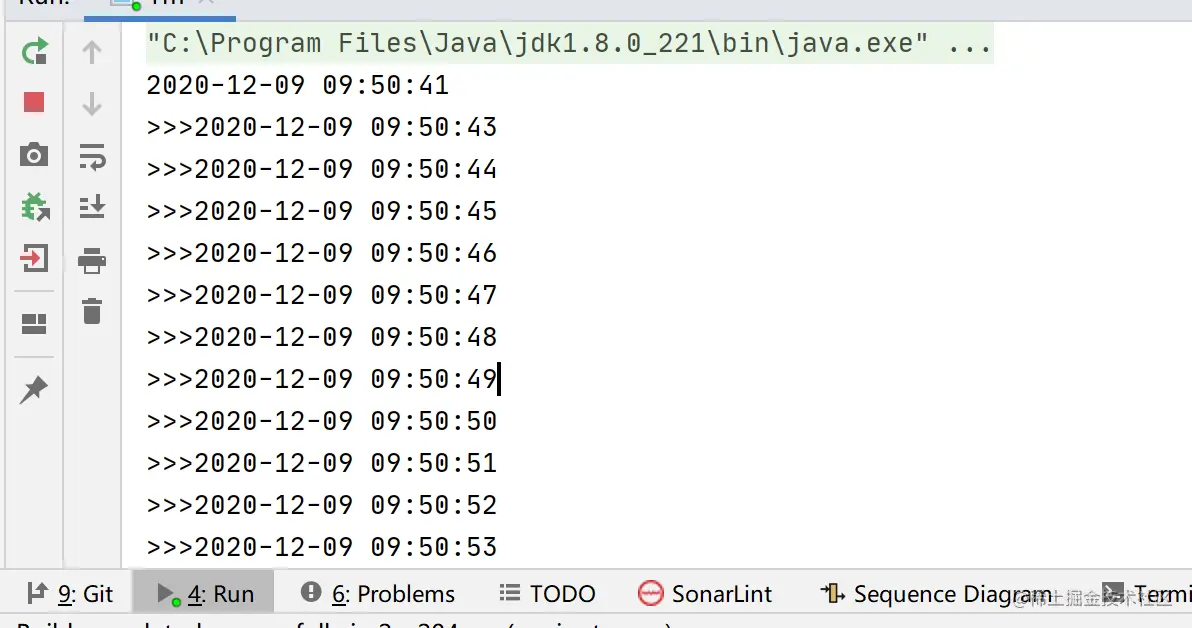The image size is (1192, 628).
Task: Open the 9: Git tool window
Action: pos(70,594)
